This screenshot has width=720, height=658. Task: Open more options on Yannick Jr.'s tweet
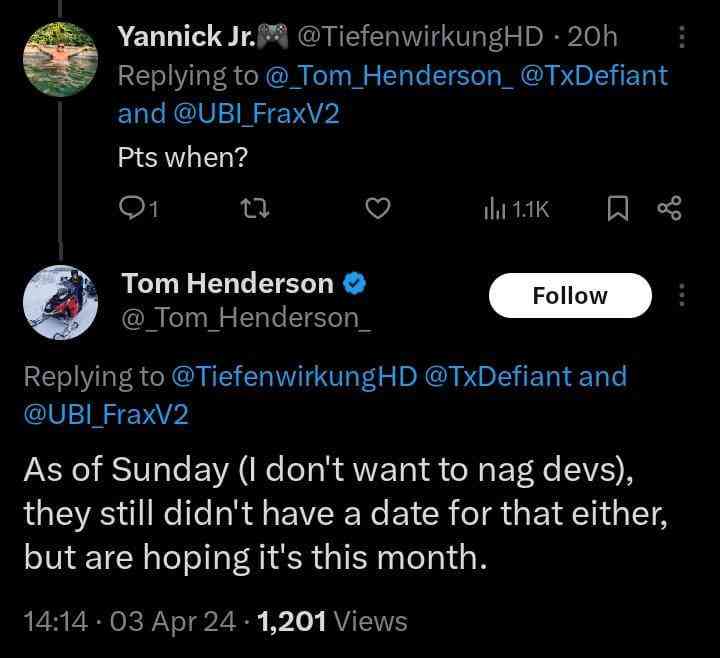pyautogui.click(x=682, y=38)
